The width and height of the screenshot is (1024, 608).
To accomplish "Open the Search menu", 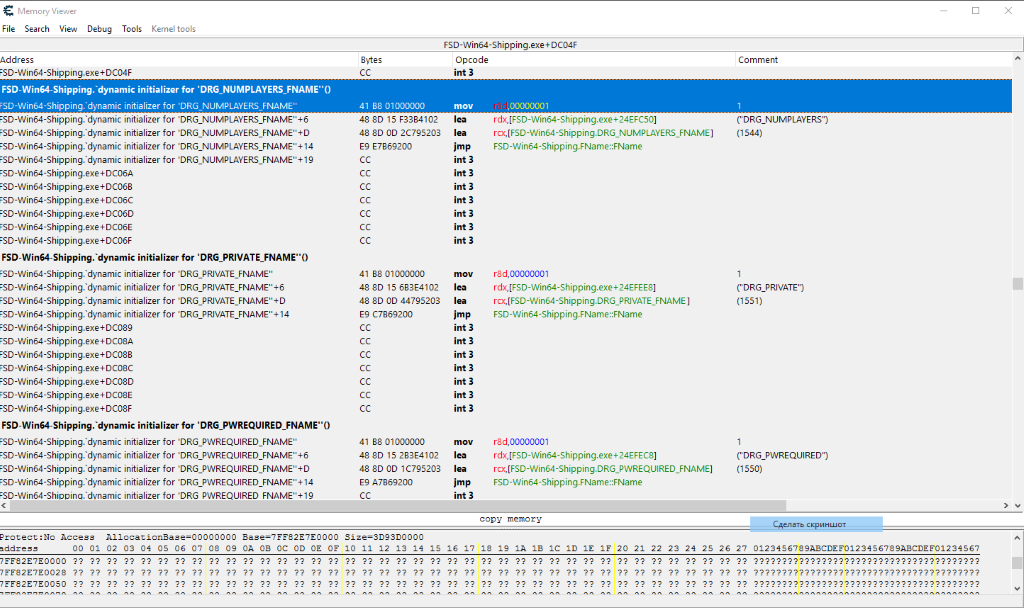I will 37,29.
